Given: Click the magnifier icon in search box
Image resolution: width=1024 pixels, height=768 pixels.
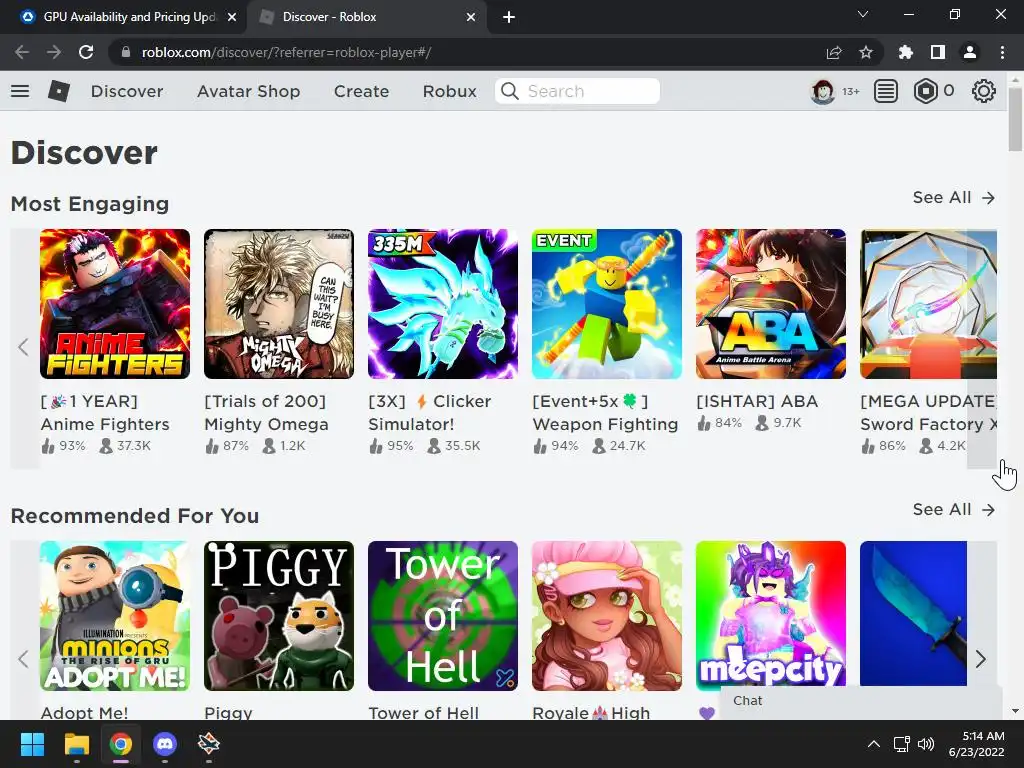Looking at the screenshot, I should click(x=509, y=91).
